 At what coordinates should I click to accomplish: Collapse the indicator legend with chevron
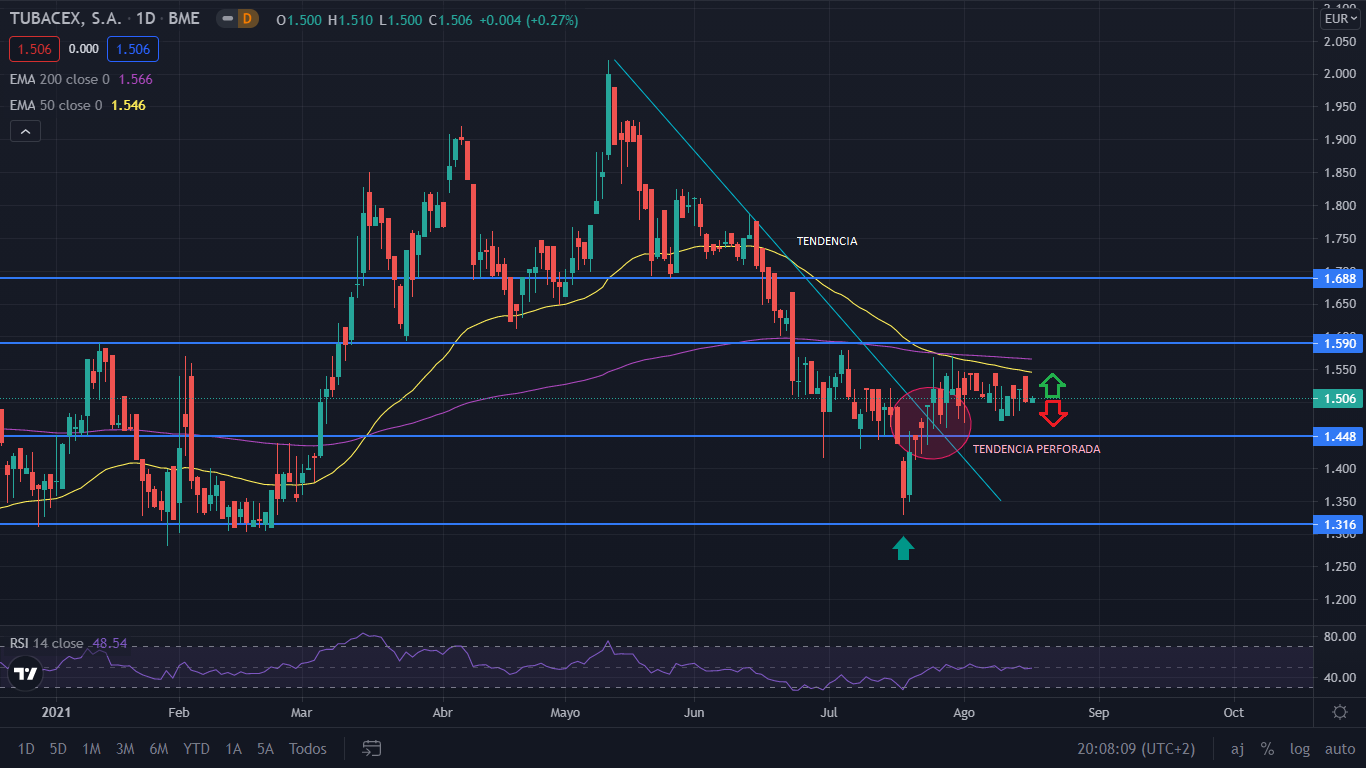tap(25, 131)
